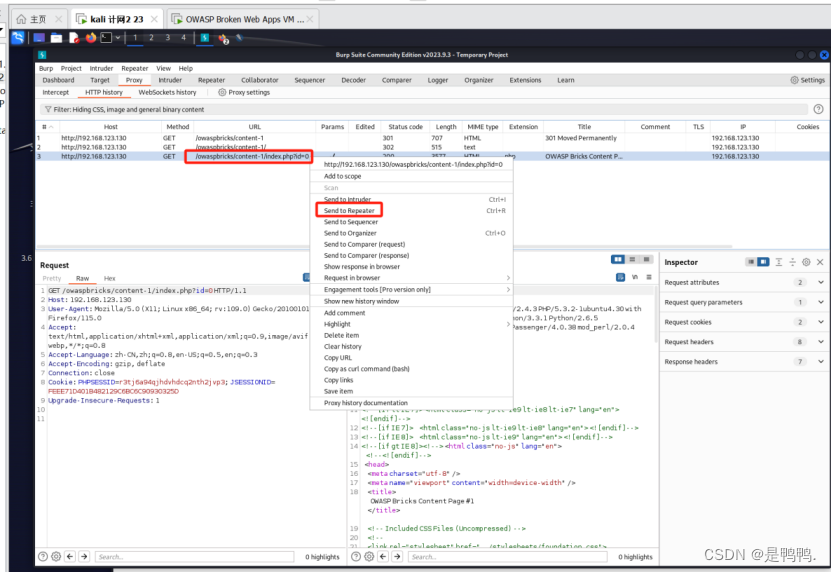The height and width of the screenshot is (572, 831).
Task: Open request pane search settings gear
Action: [x=56, y=557]
